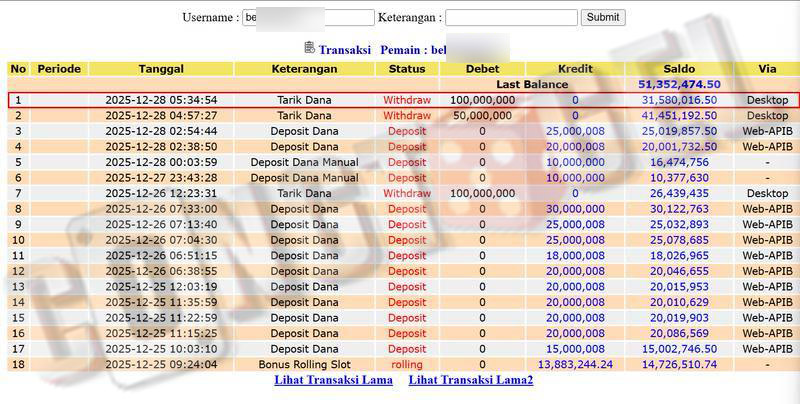
Task: Click the Tanggal column header
Action: click(x=161, y=69)
